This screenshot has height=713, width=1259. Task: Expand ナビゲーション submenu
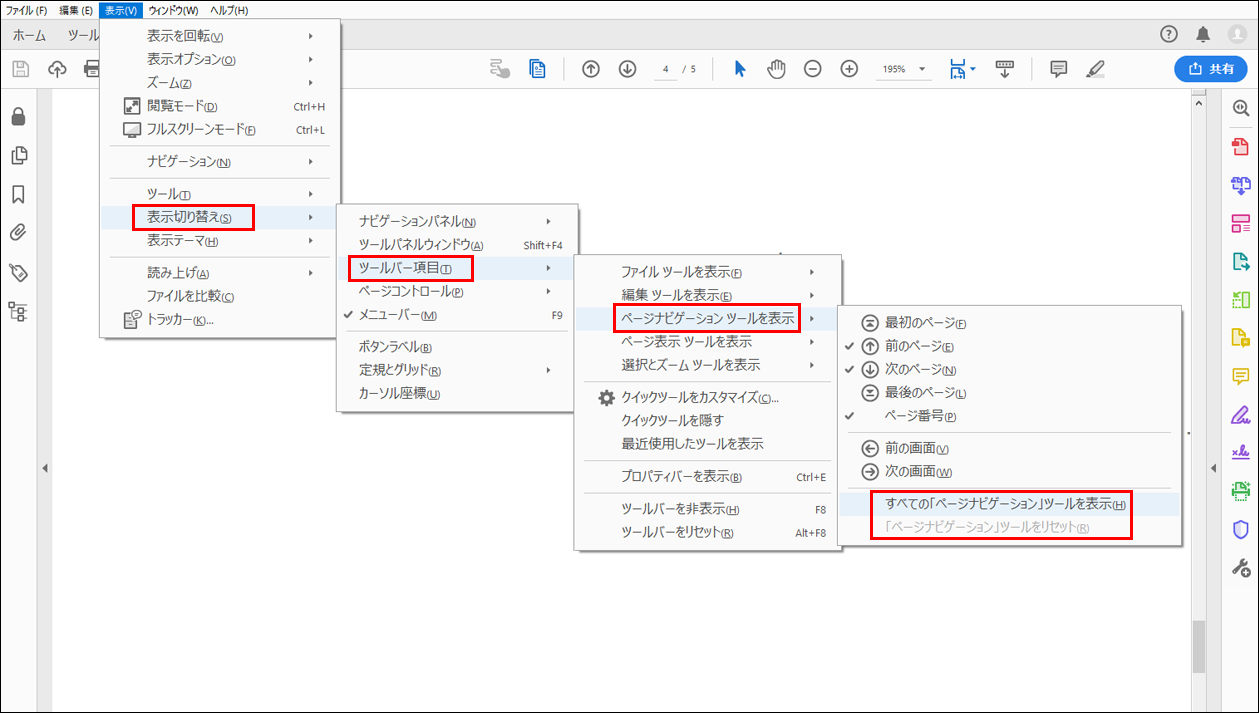(220, 162)
